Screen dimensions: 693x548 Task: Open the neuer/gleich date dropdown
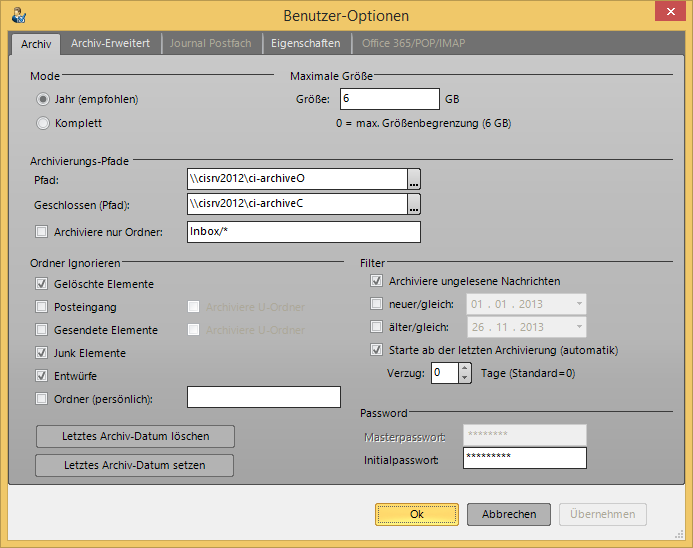[x=578, y=304]
